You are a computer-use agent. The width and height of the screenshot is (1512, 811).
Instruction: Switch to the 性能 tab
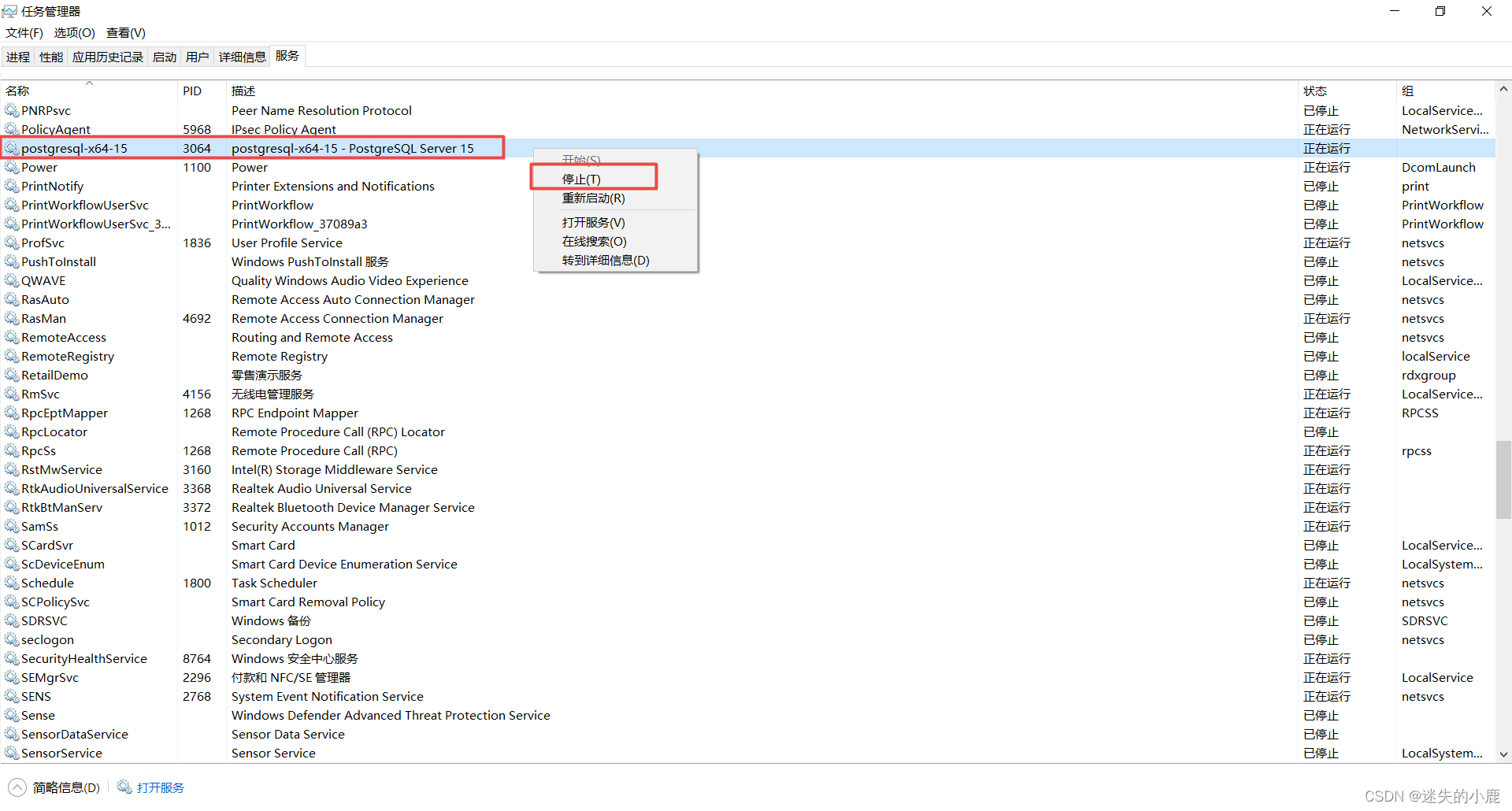(x=51, y=57)
